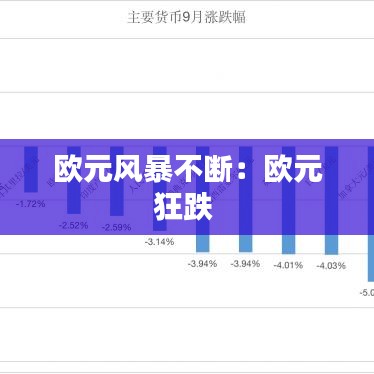Select the -4.03% data label

point(331,266)
